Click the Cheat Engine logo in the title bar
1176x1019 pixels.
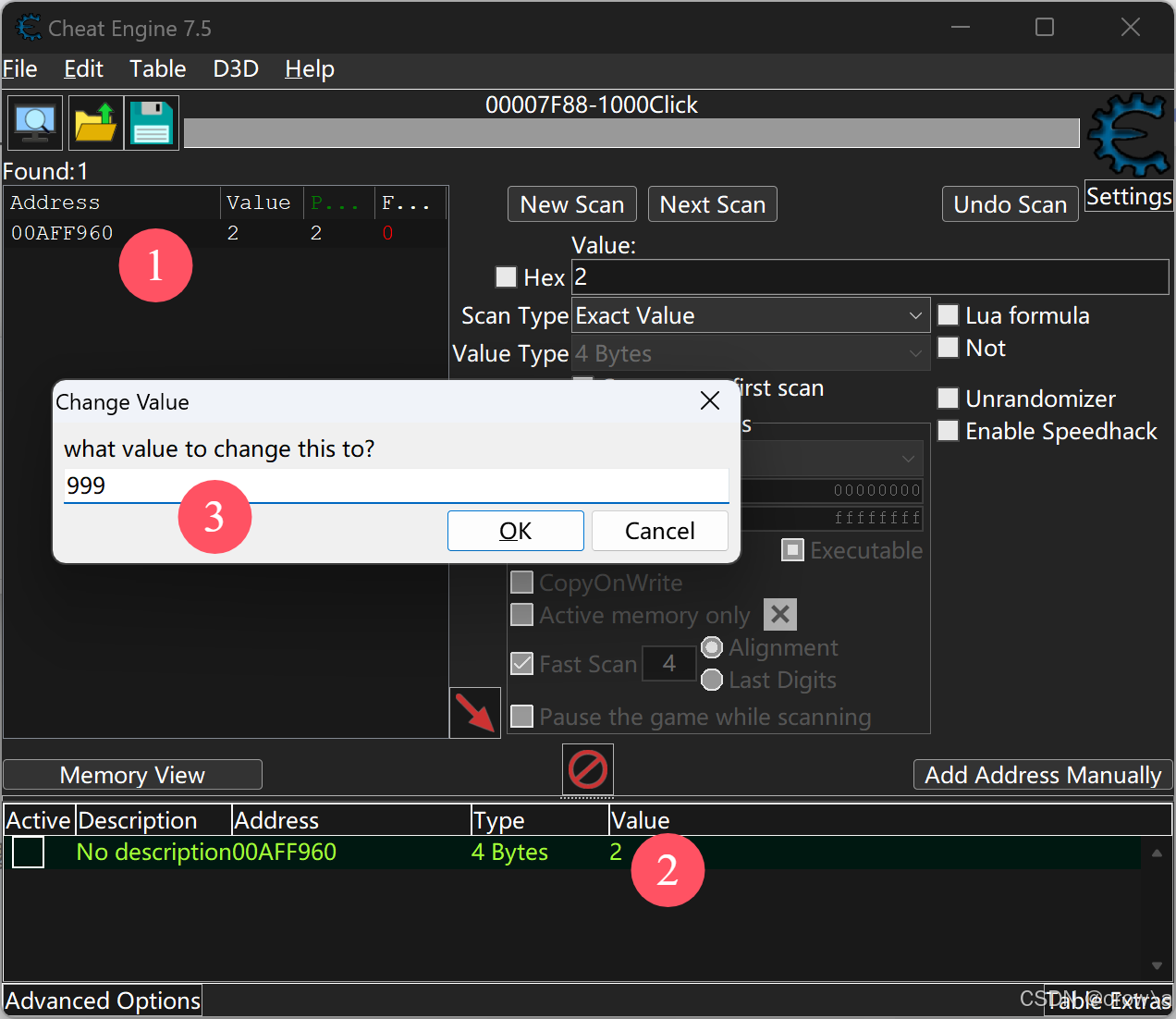click(28, 27)
